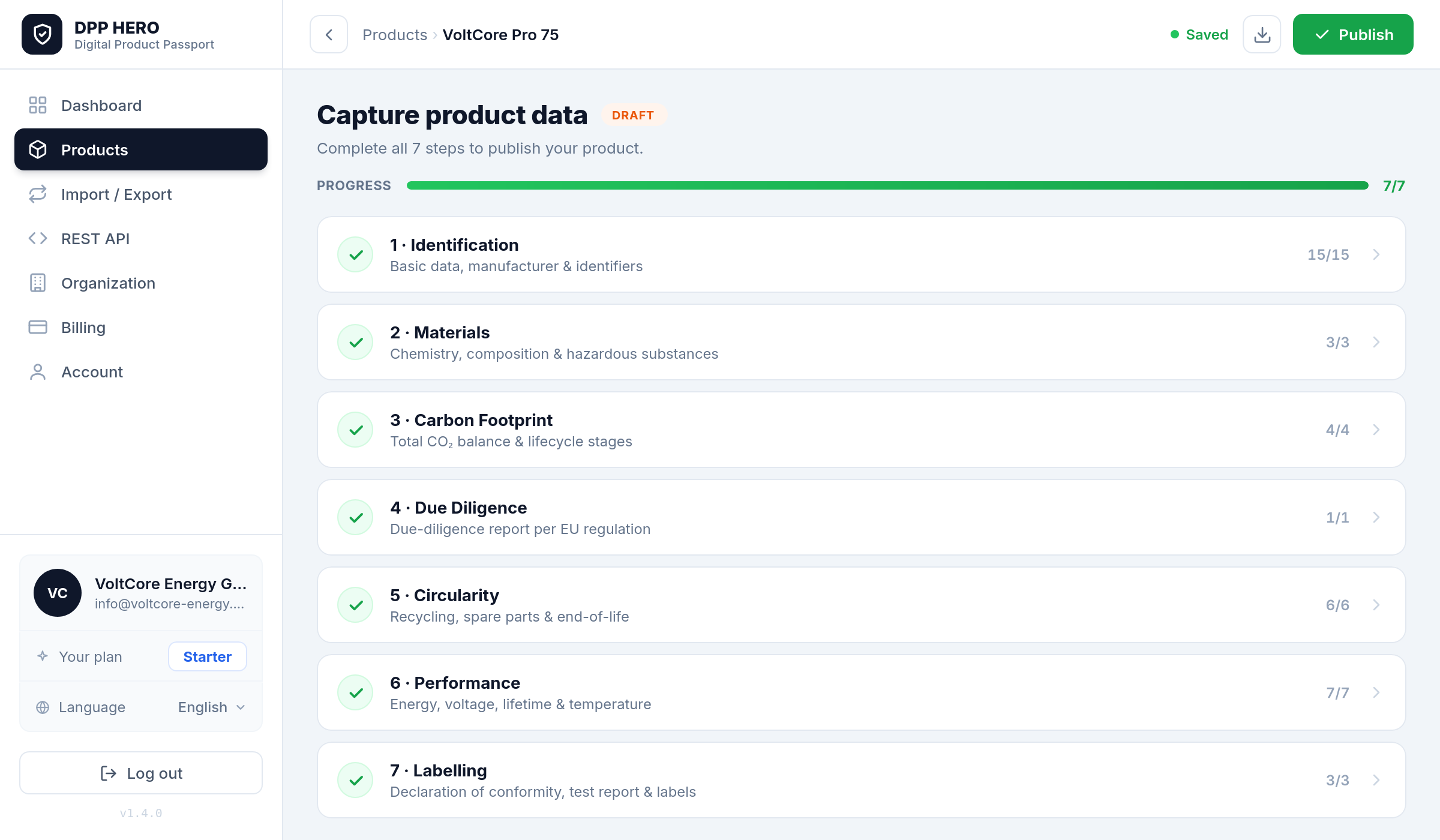
Task: Click the green Publish button
Action: tap(1353, 34)
